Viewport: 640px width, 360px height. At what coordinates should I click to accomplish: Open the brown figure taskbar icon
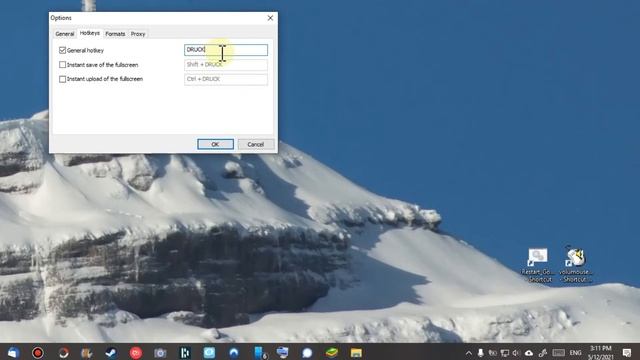pos(87,353)
